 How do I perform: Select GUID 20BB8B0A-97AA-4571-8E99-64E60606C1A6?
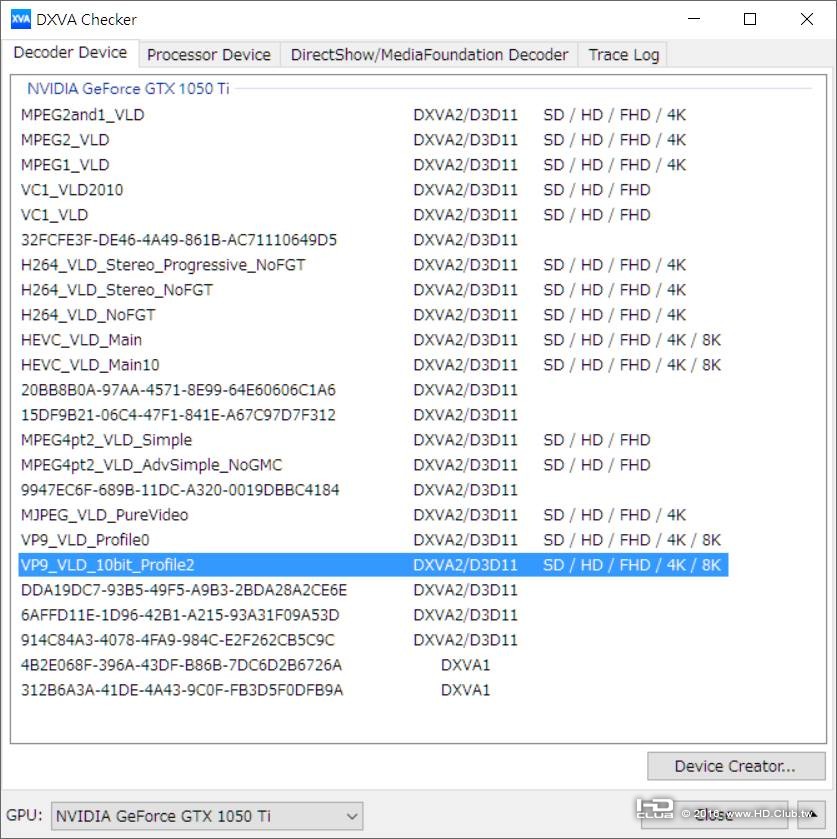pos(373,390)
